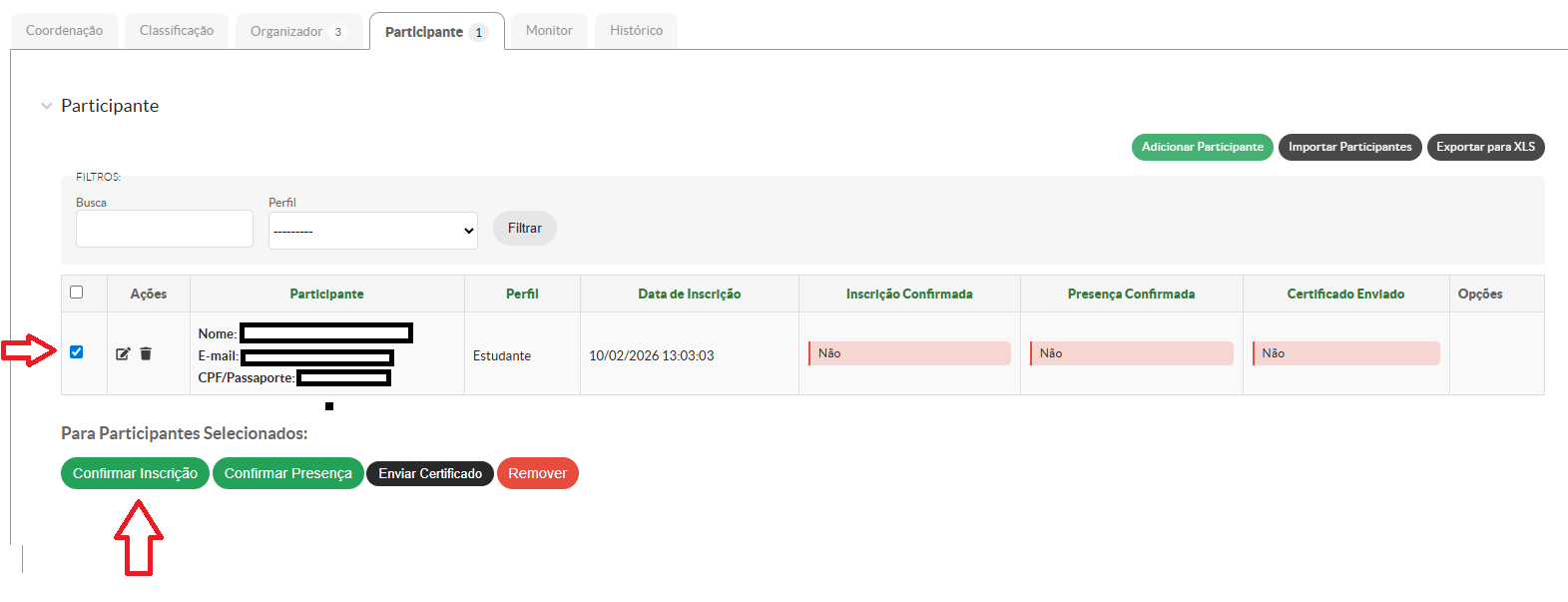Click the green Confirmar Inscrição button

(135, 473)
